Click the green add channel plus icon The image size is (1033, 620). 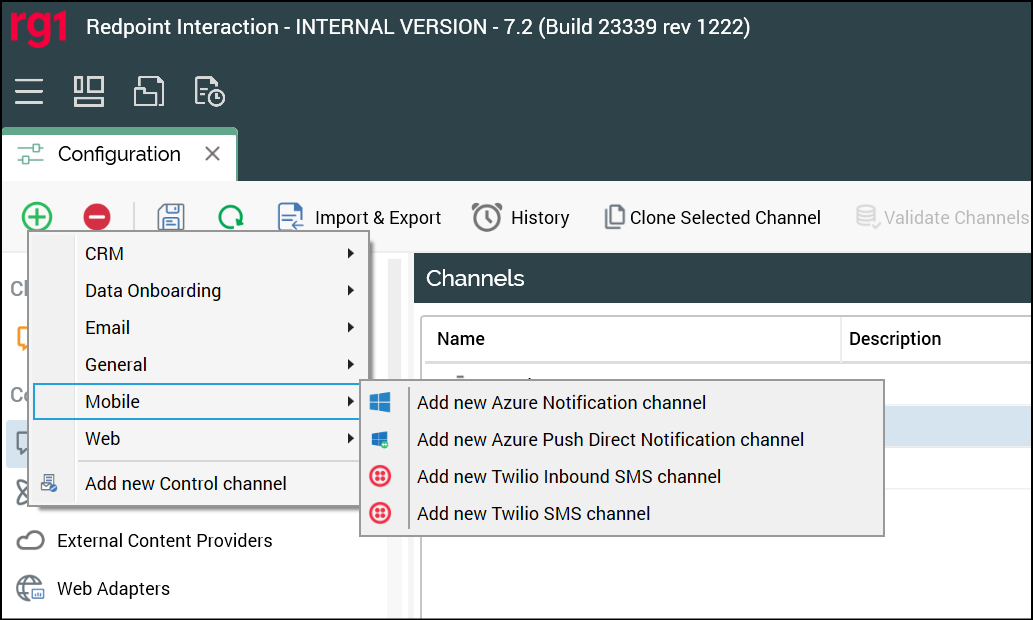pos(37,217)
